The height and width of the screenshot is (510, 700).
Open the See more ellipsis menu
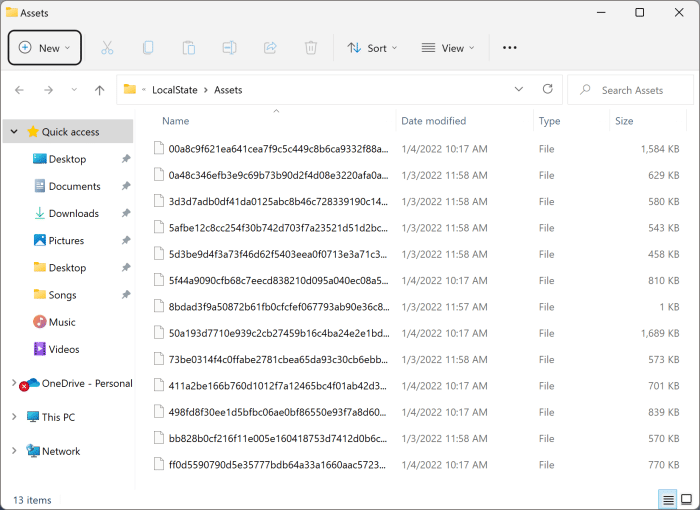[509, 48]
